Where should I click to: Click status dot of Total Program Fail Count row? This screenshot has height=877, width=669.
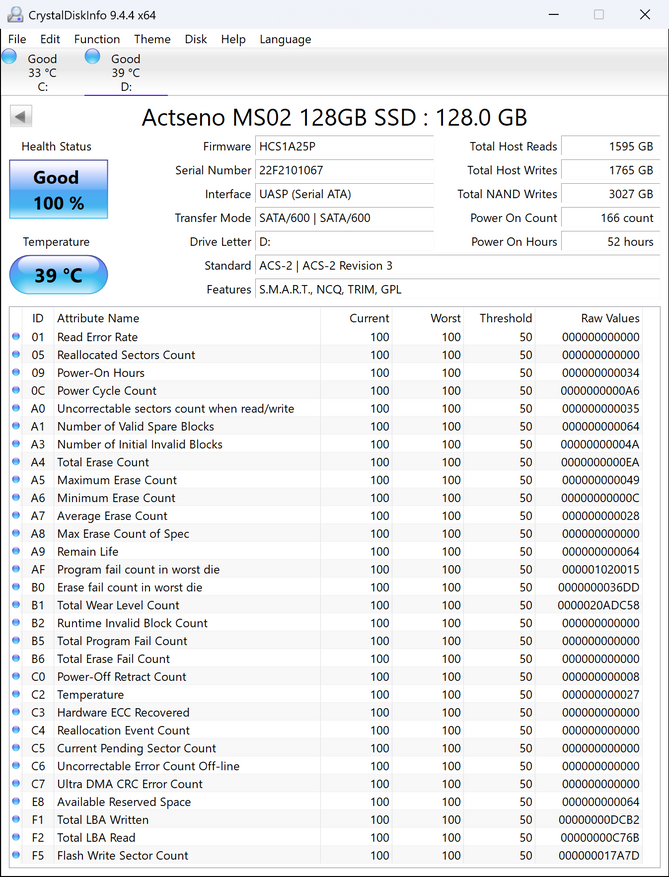tap(16, 641)
